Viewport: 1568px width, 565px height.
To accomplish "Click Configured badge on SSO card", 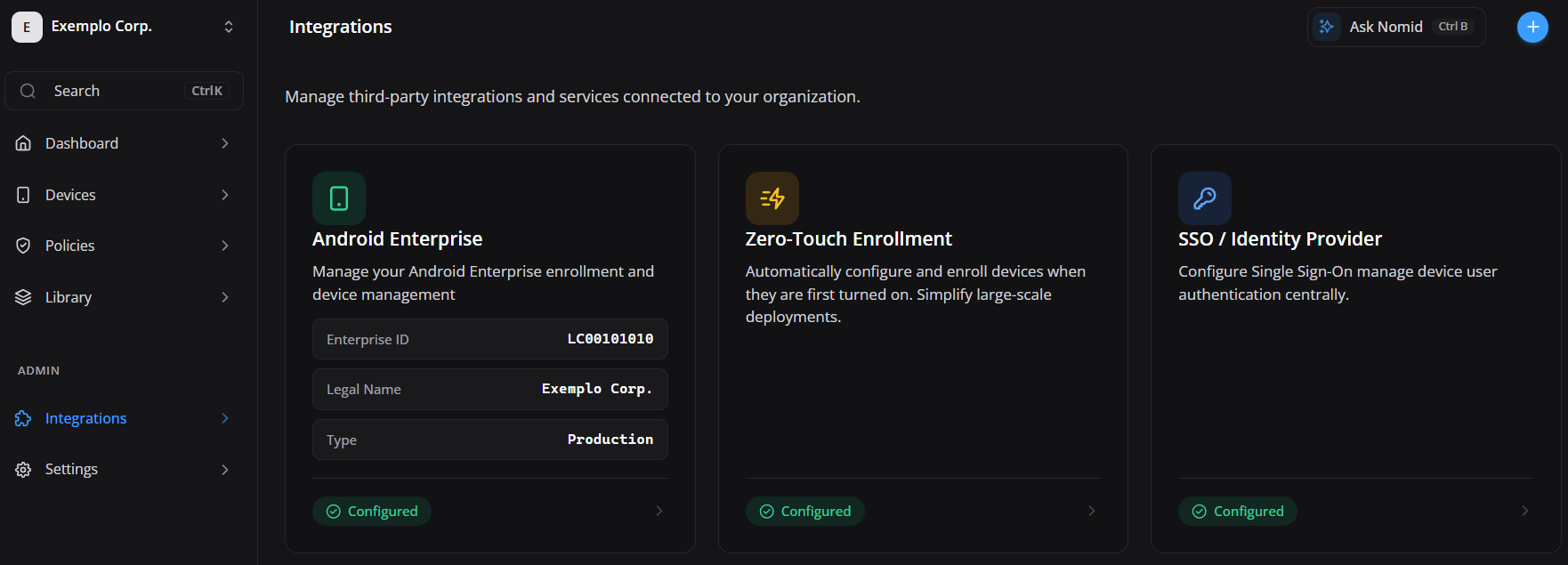I will coord(1238,511).
